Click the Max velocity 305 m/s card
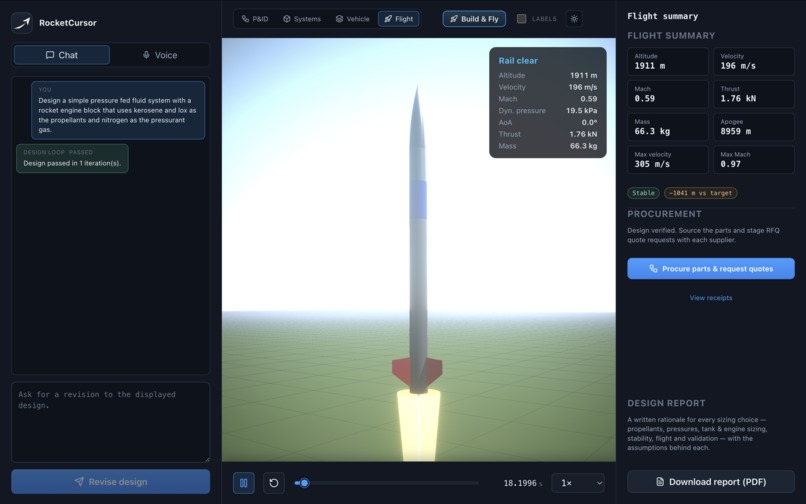 point(668,159)
